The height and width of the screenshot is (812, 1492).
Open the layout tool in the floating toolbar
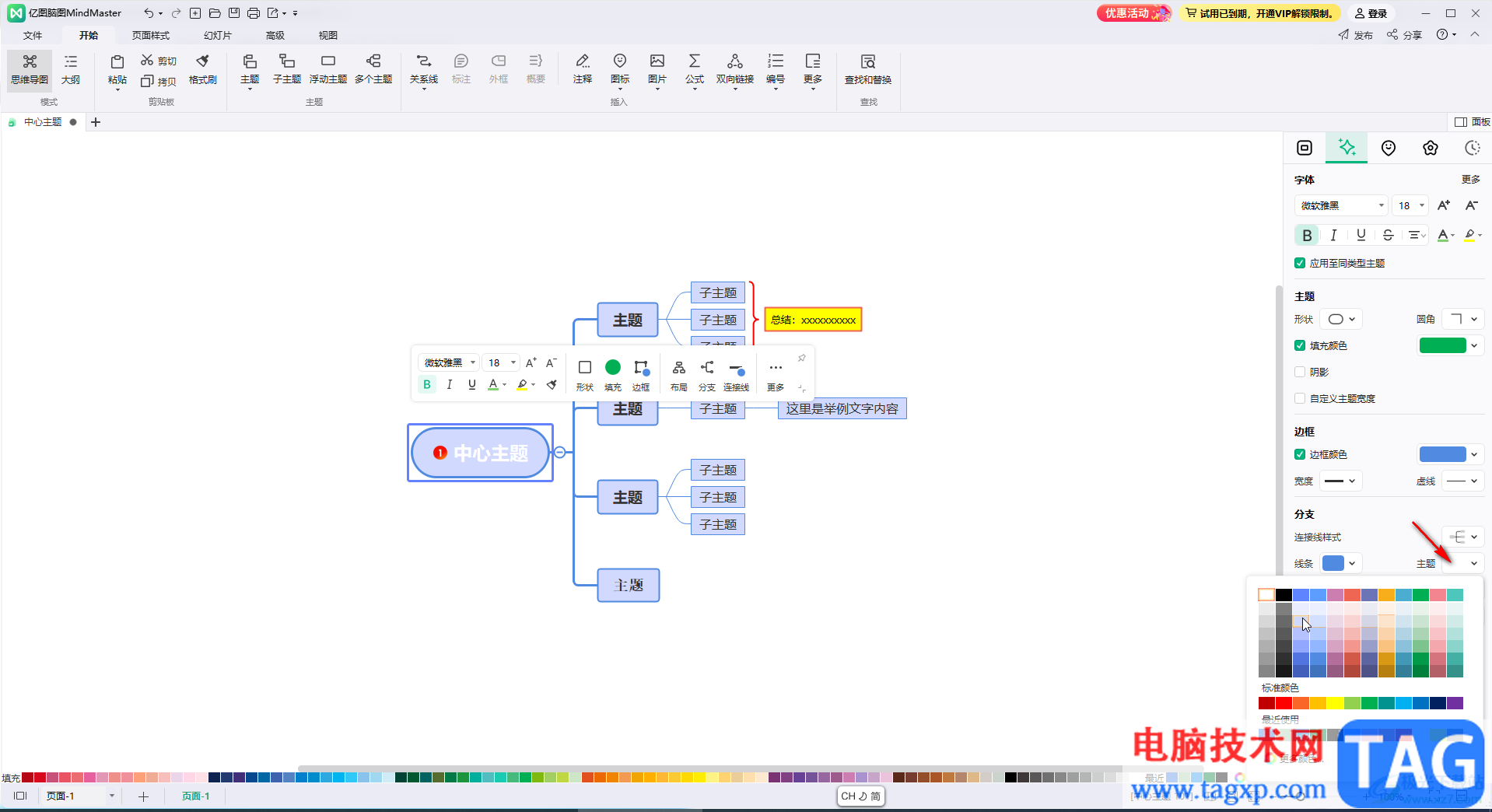(679, 375)
